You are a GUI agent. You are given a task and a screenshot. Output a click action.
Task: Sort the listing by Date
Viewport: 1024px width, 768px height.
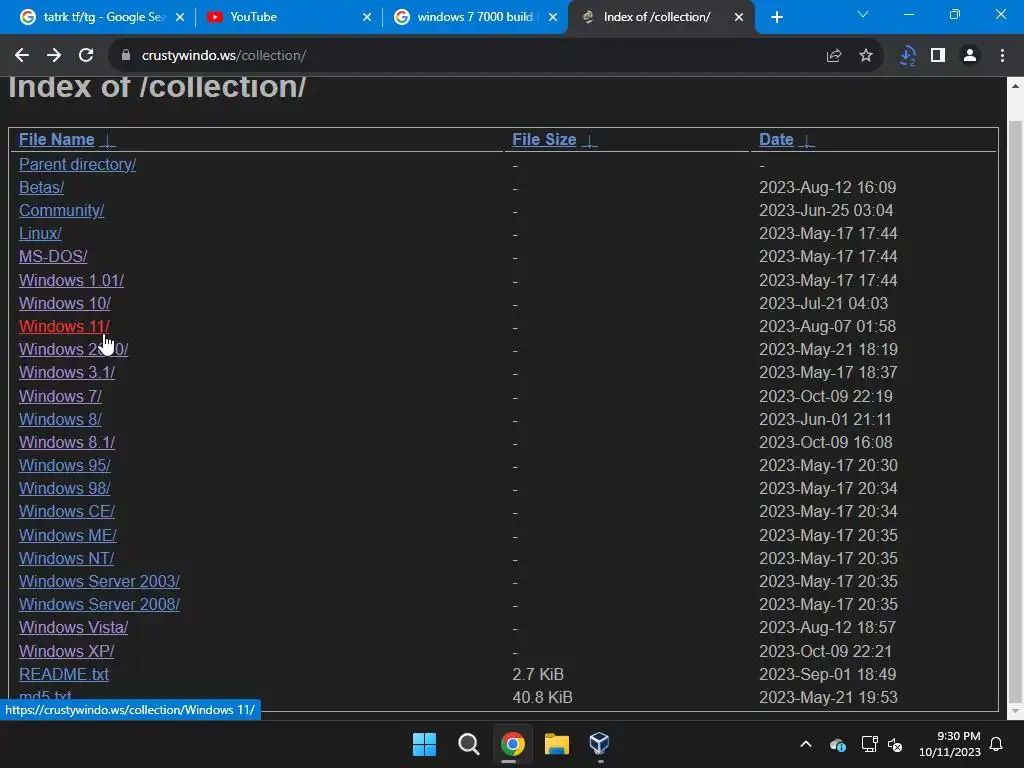pyautogui.click(x=776, y=140)
